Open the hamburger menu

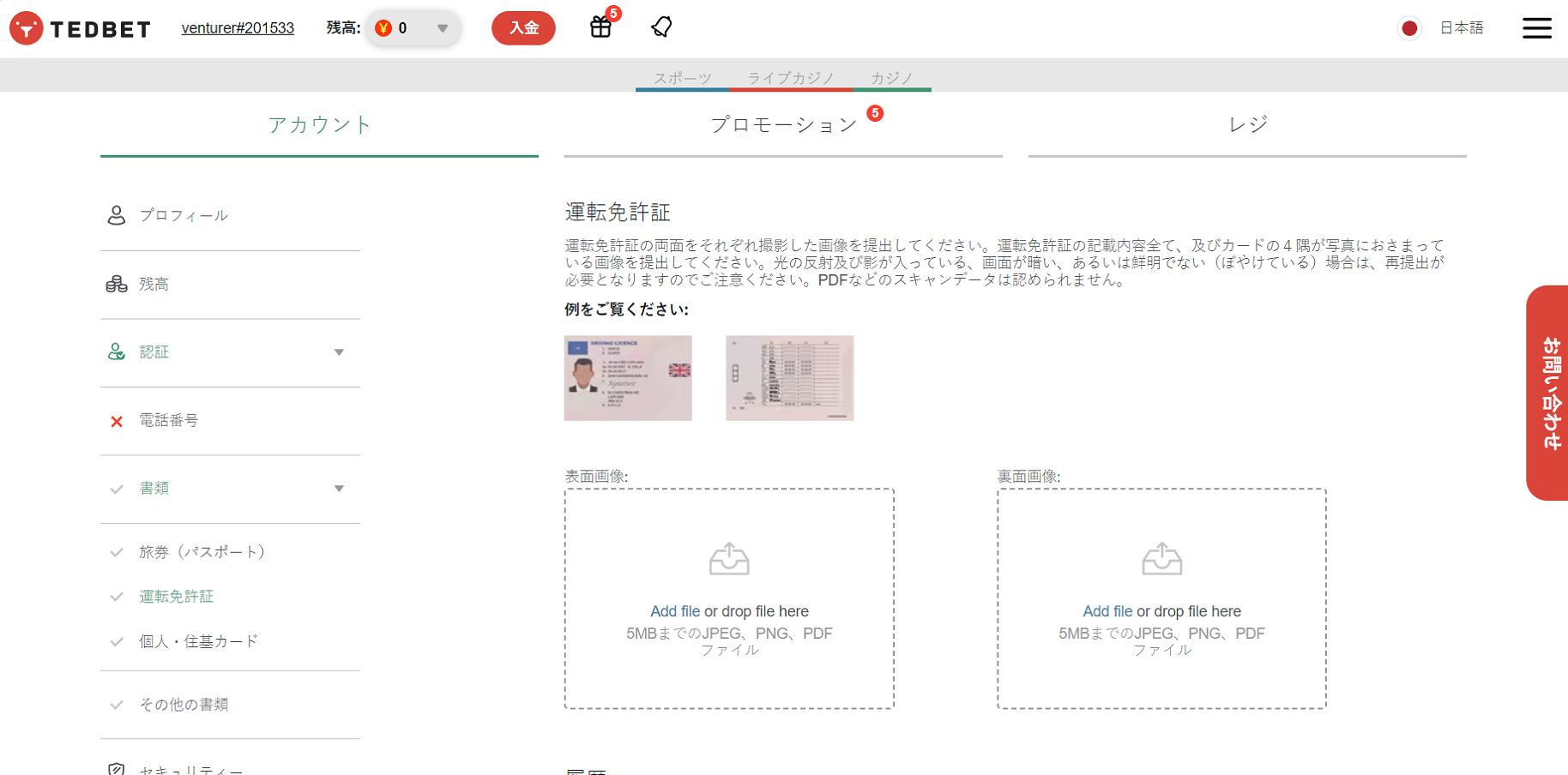(1536, 28)
